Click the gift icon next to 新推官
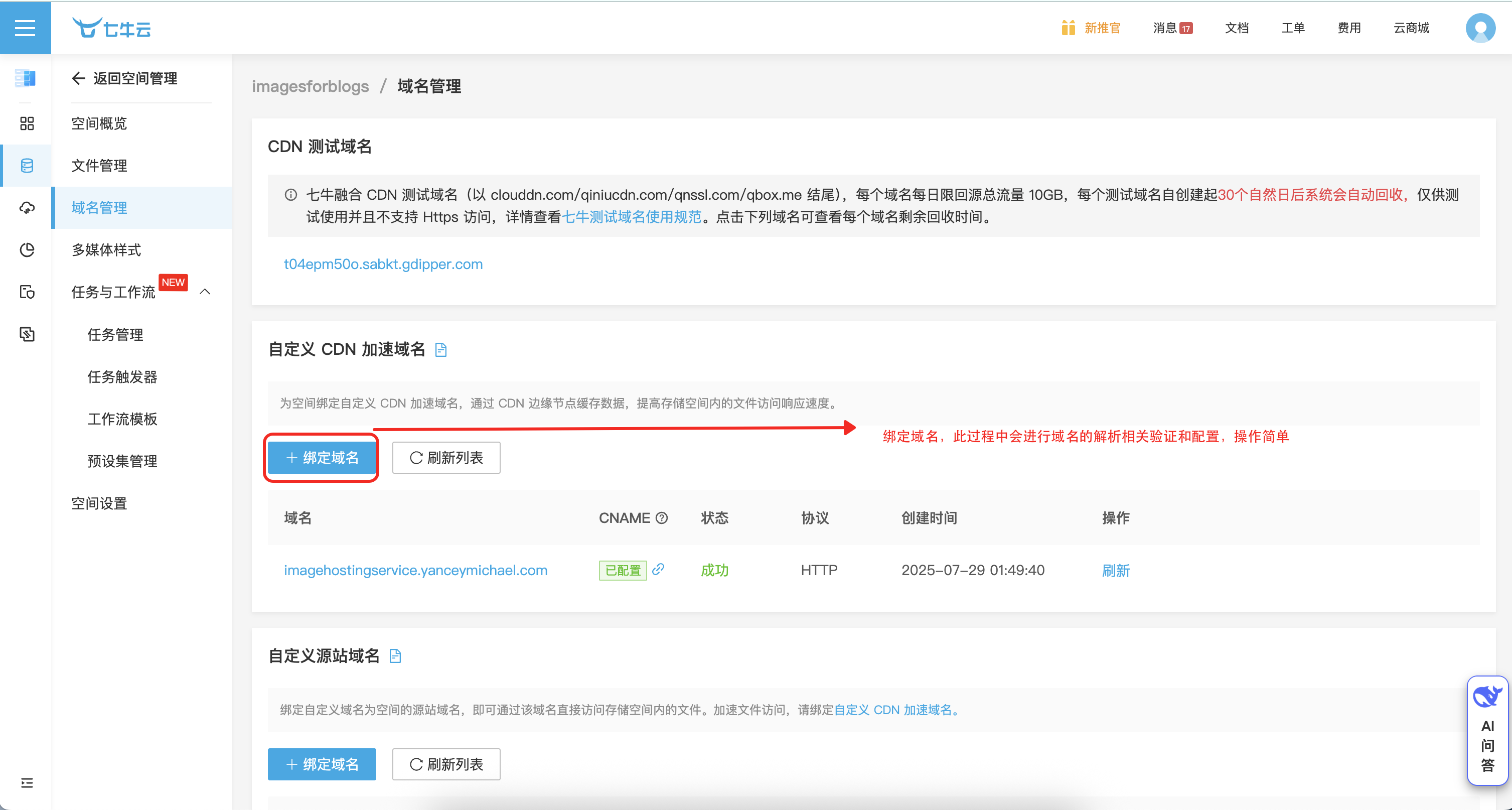This screenshot has height=810, width=1512. (1068, 28)
